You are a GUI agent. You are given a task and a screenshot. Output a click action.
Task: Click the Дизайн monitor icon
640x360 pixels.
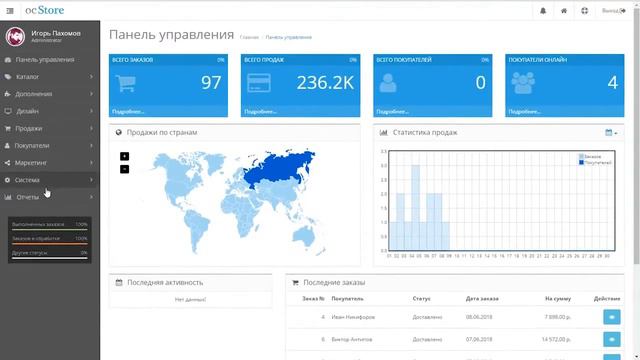pos(8,111)
